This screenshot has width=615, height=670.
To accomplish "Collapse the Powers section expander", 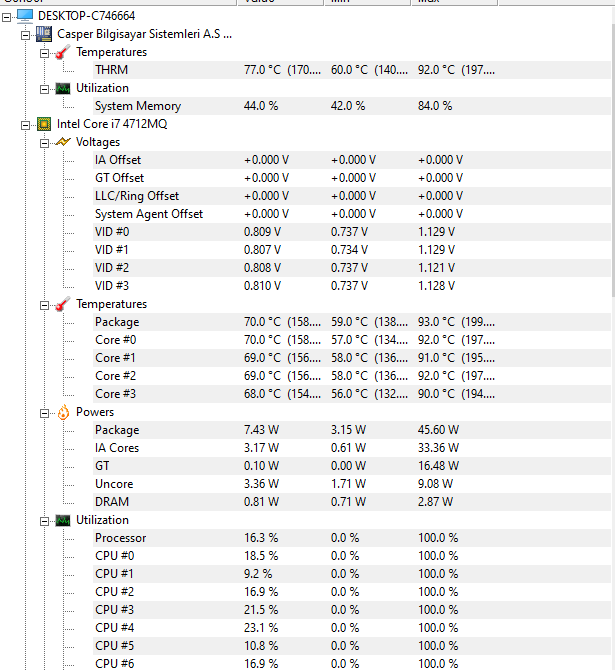I will 45,412.
